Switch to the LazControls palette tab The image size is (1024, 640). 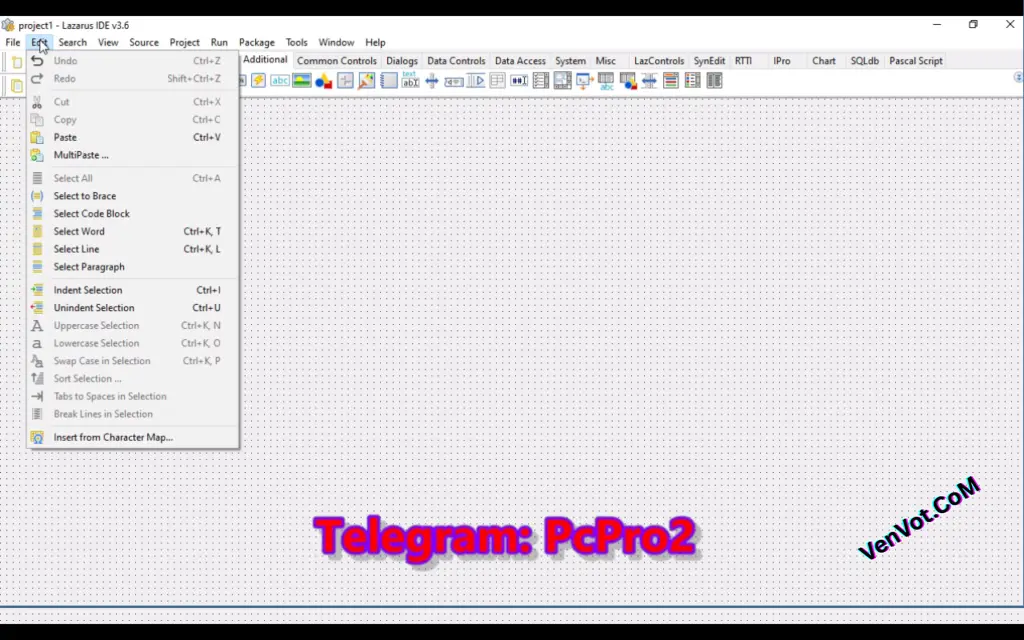point(659,61)
